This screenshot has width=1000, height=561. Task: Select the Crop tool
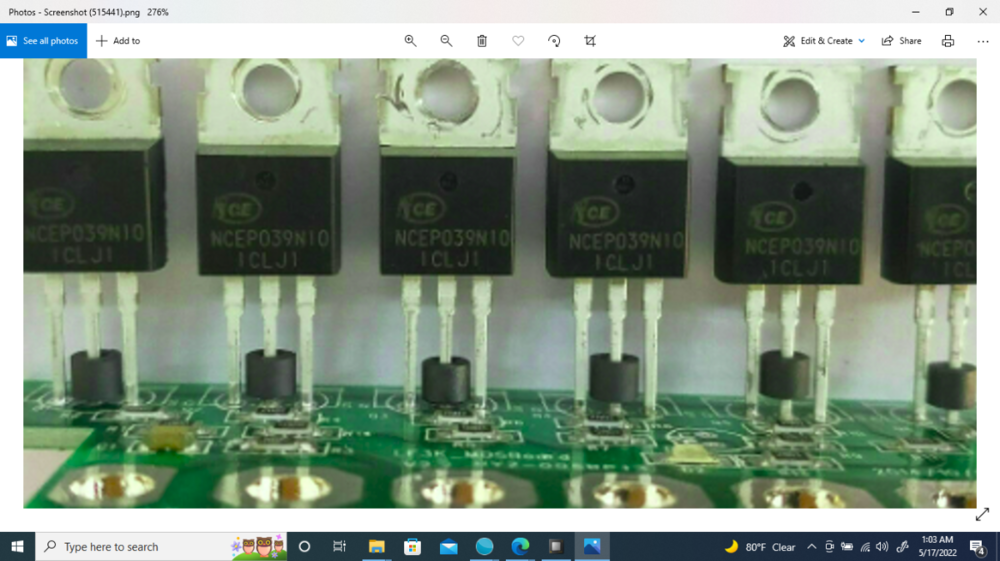tap(590, 41)
